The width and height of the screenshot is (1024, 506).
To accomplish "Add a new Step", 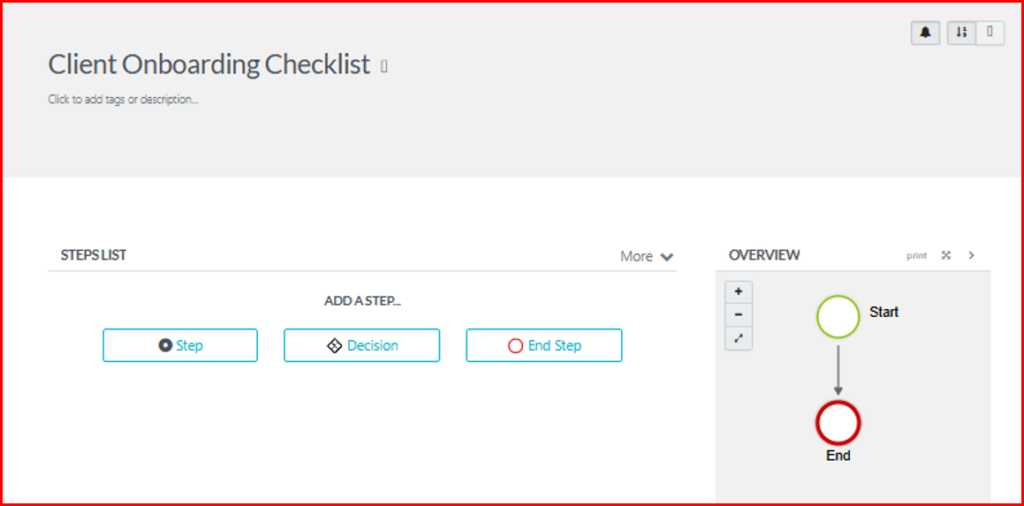I will (180, 345).
